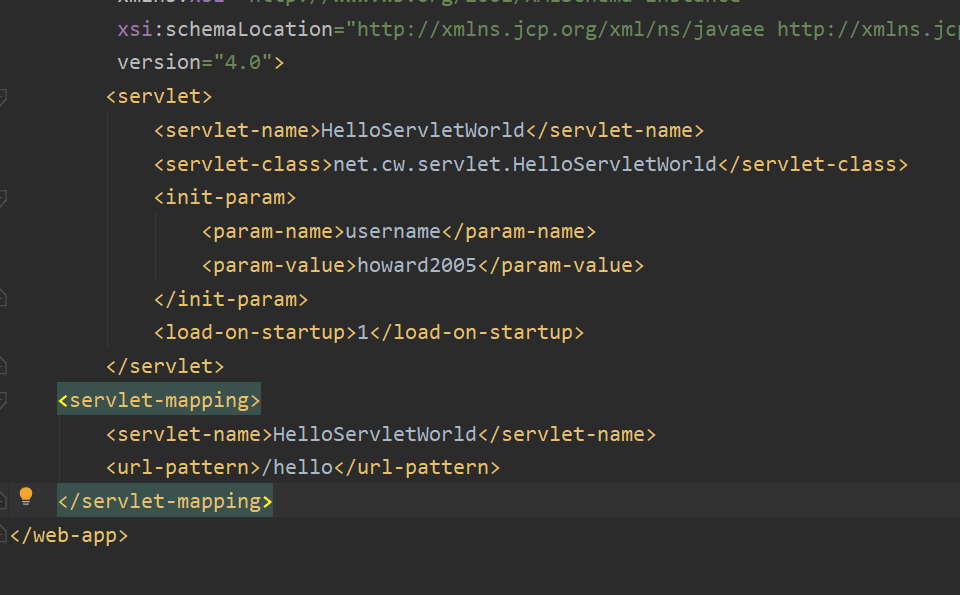Click the net.cw.servlet.HelloServletWorld class name
960x595 pixels.
[525, 164]
